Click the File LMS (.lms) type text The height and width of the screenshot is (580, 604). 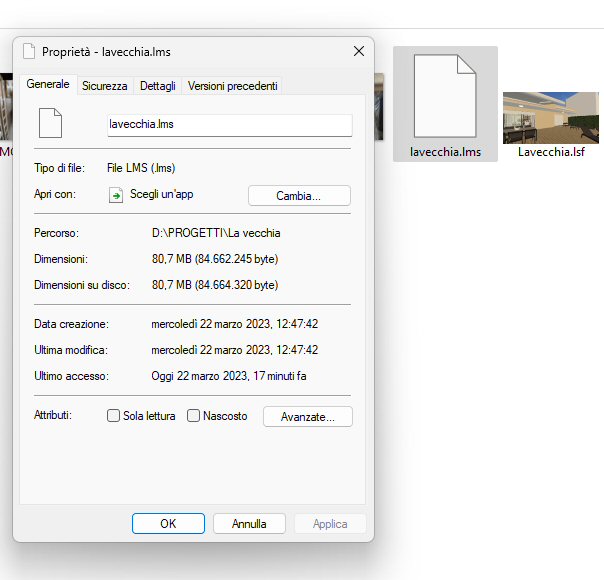click(x=141, y=168)
